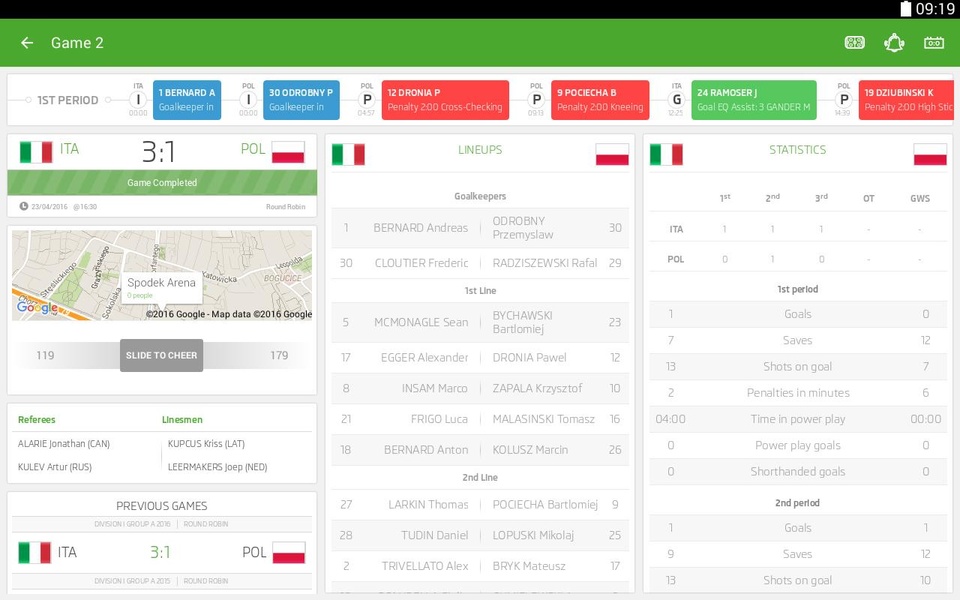Image resolution: width=960 pixels, height=600 pixels.
Task: Select the G goal marker on the timeline
Action: click(677, 99)
